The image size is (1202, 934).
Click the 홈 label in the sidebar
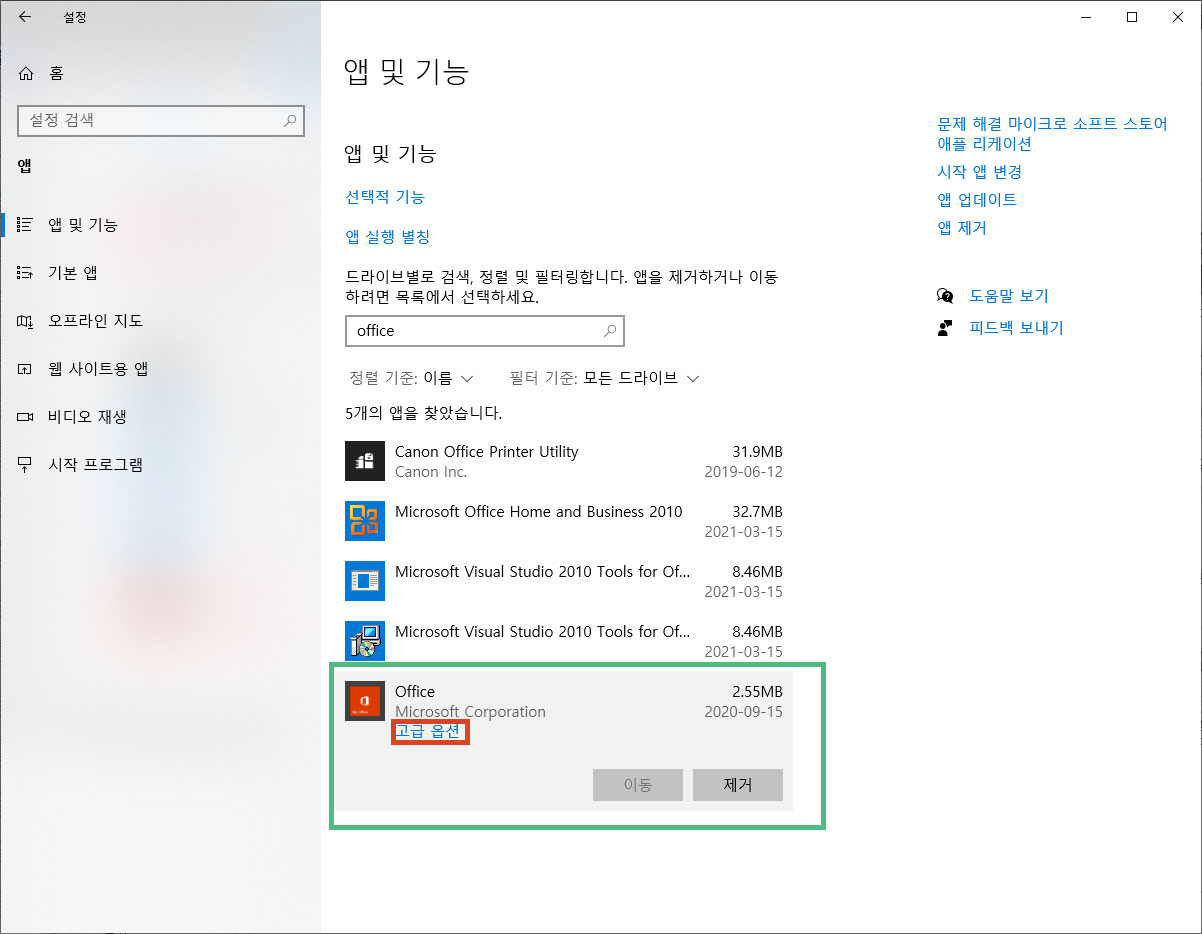coord(56,74)
